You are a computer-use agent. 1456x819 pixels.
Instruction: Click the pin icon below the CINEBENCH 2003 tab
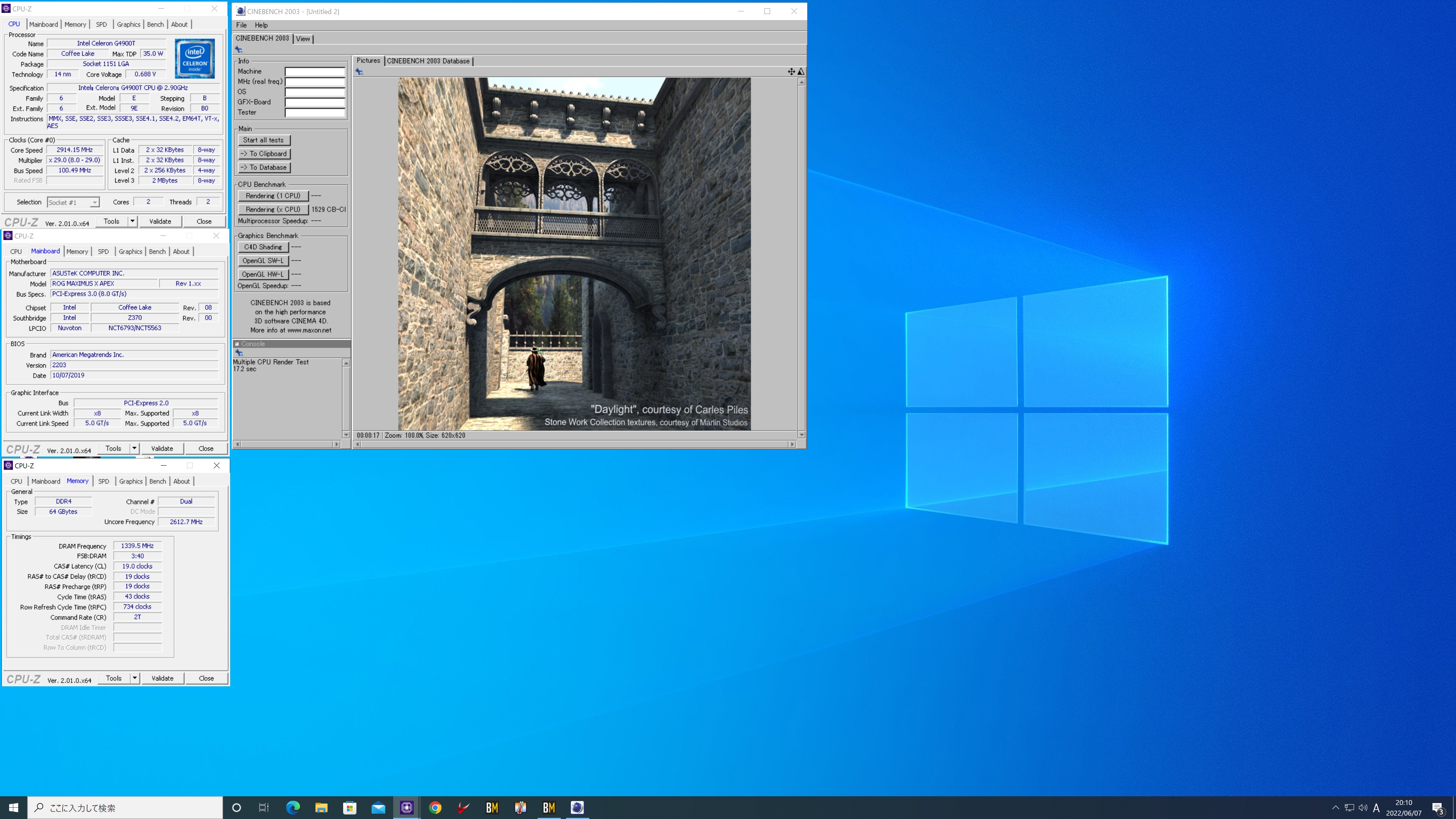[x=238, y=50]
